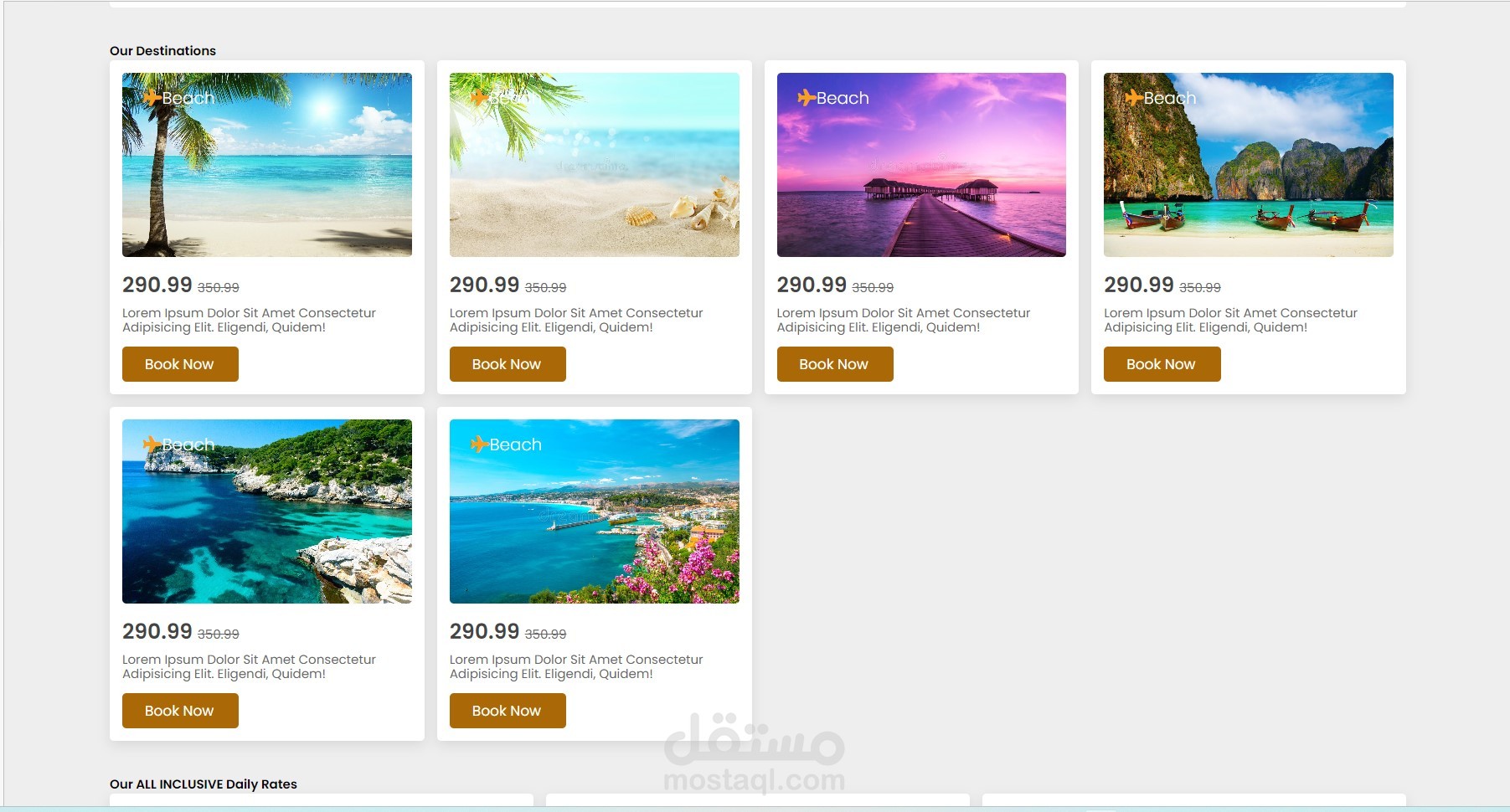
Task: Open the palm tree beach photo
Action: tap(267, 165)
